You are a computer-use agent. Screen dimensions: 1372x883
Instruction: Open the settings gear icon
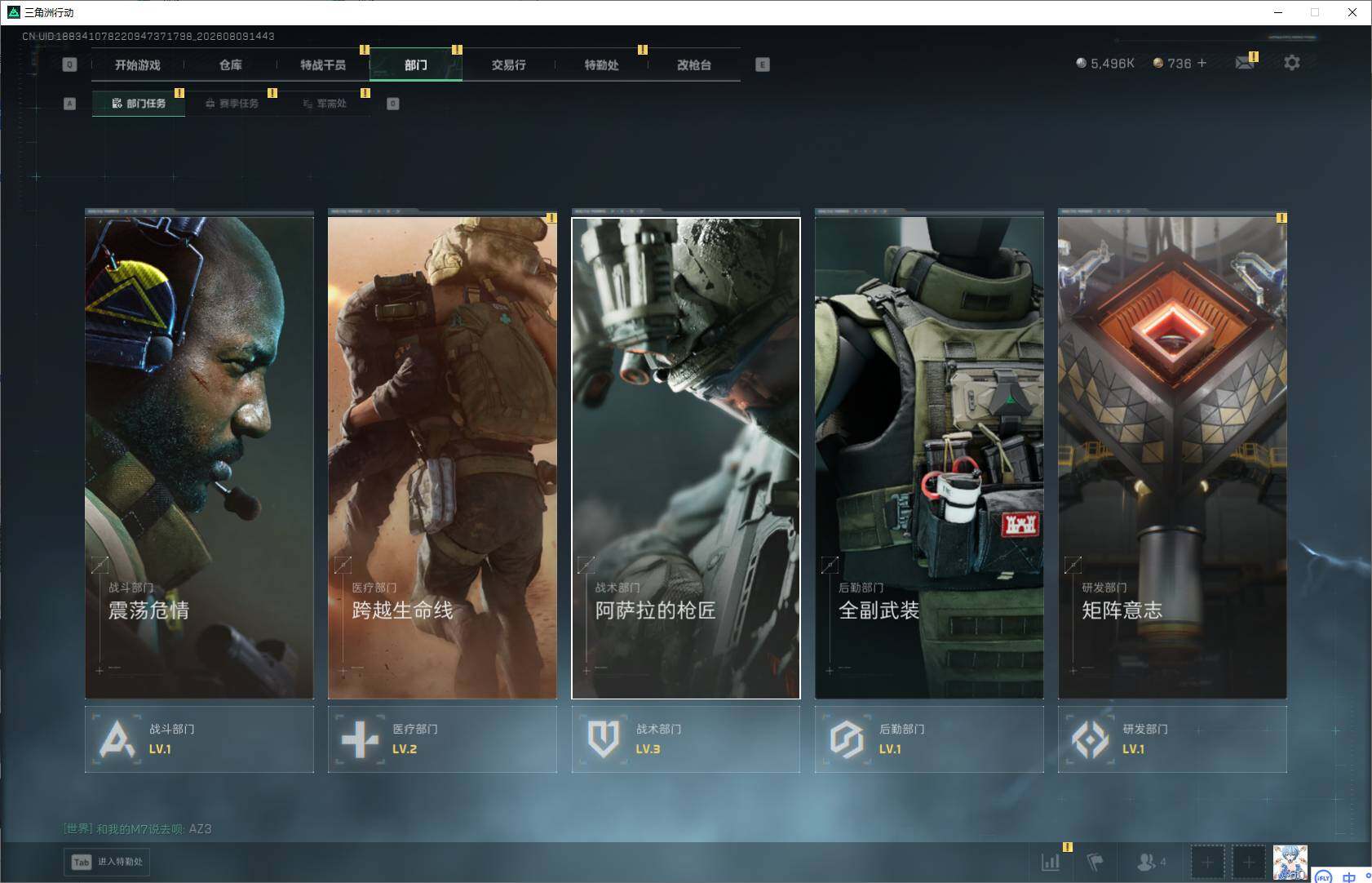1292,63
